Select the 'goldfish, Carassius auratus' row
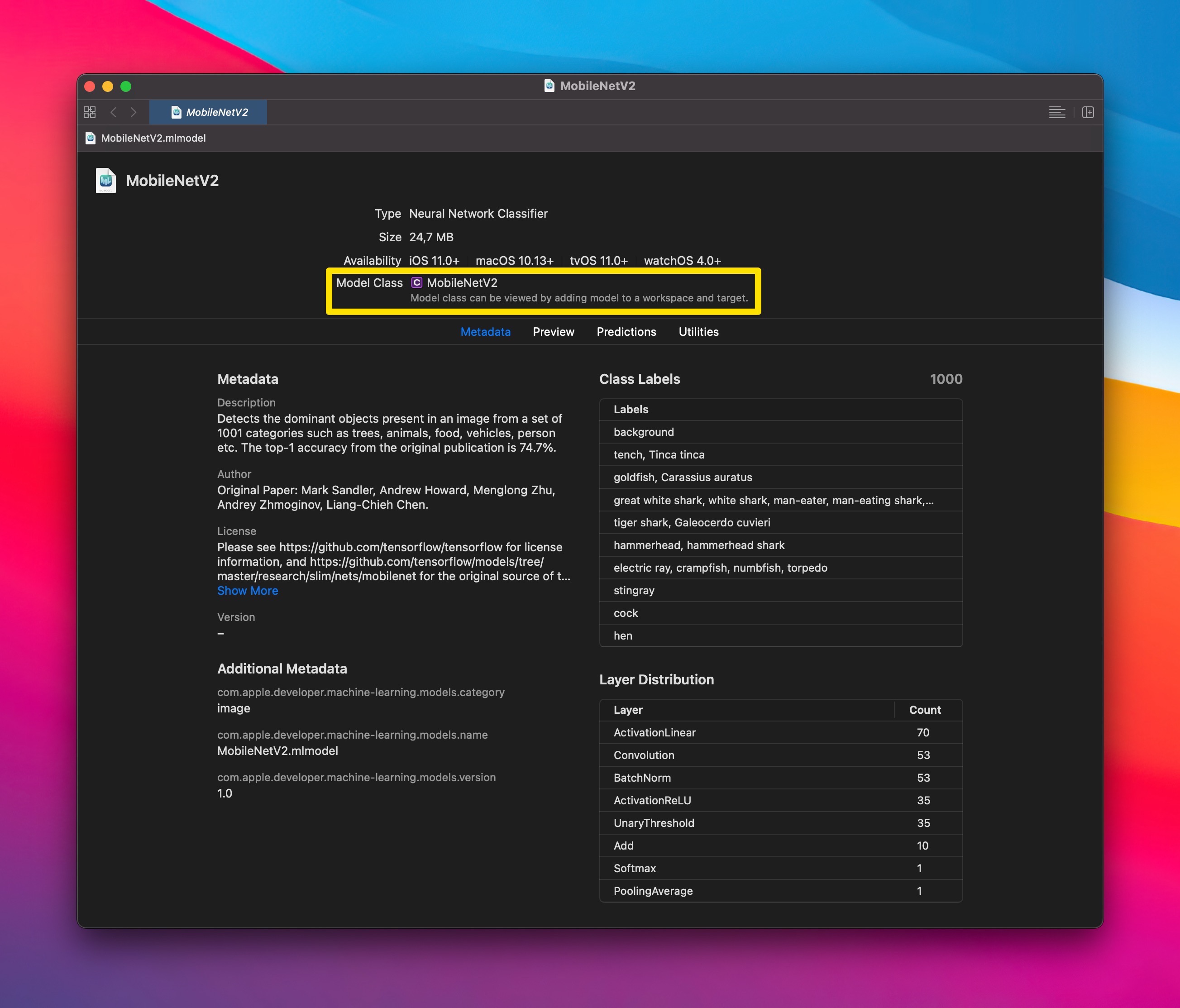The image size is (1180, 1008). click(781, 477)
